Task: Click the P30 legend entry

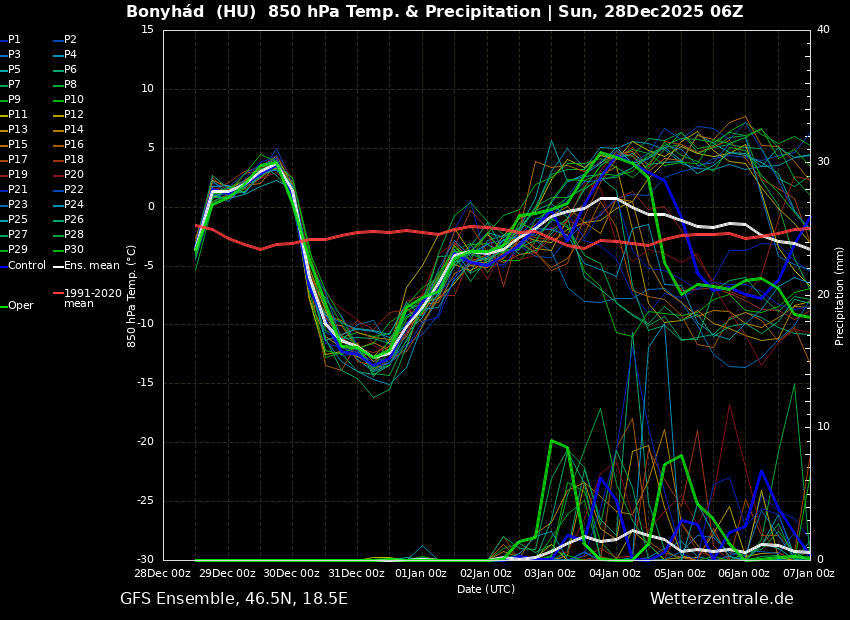Action: 73,250
